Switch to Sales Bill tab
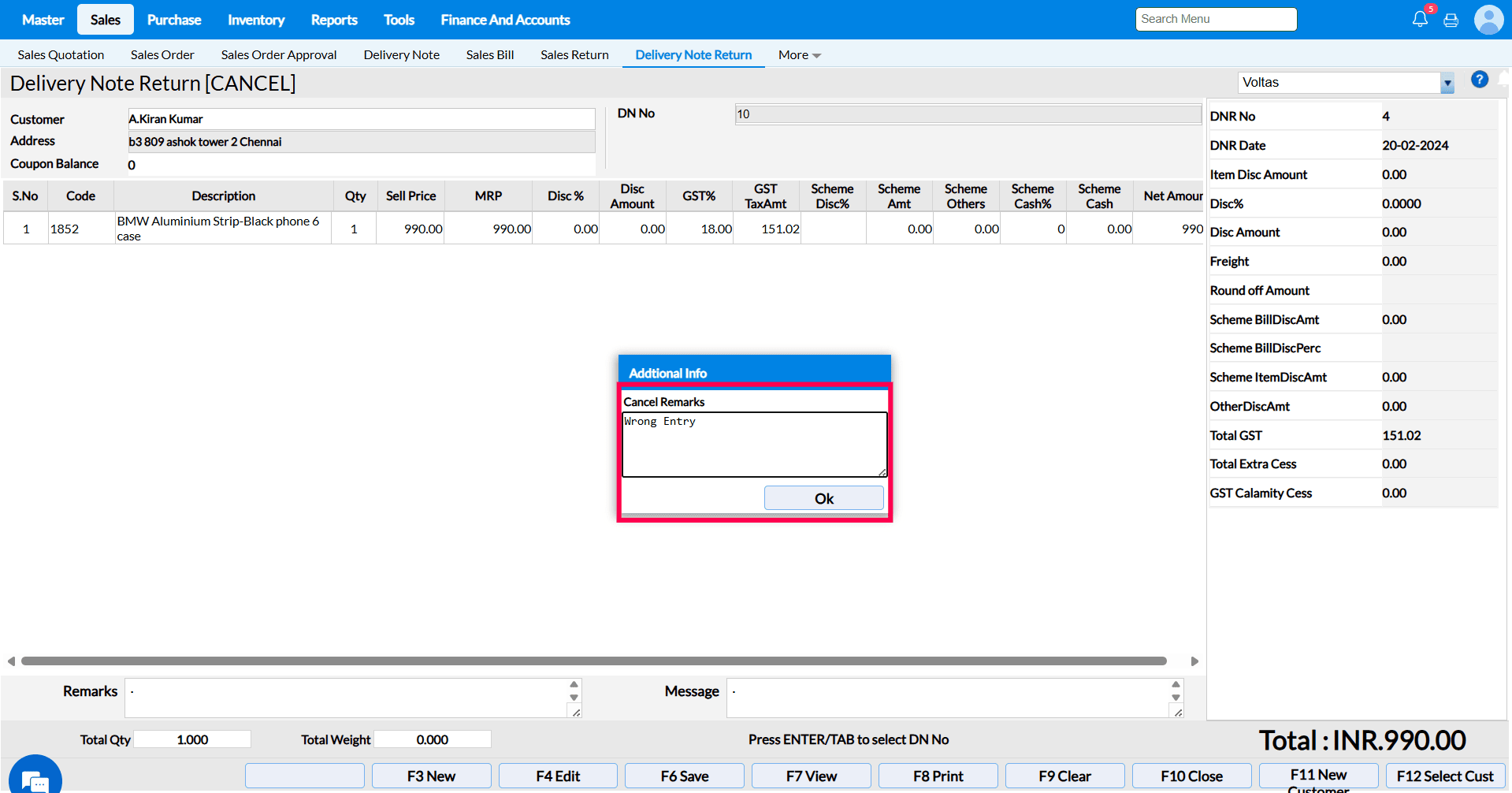 [x=490, y=55]
